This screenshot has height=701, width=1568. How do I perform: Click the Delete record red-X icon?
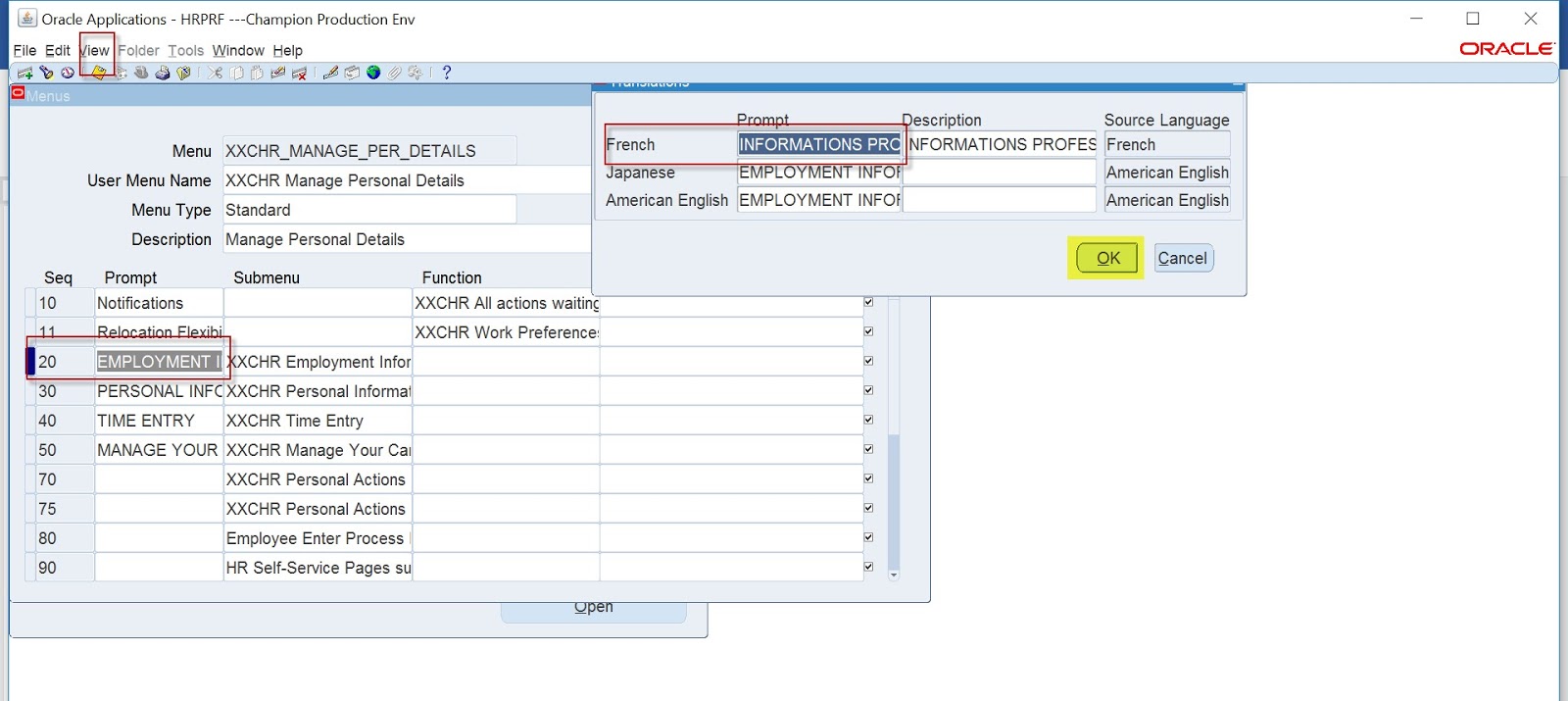click(299, 73)
